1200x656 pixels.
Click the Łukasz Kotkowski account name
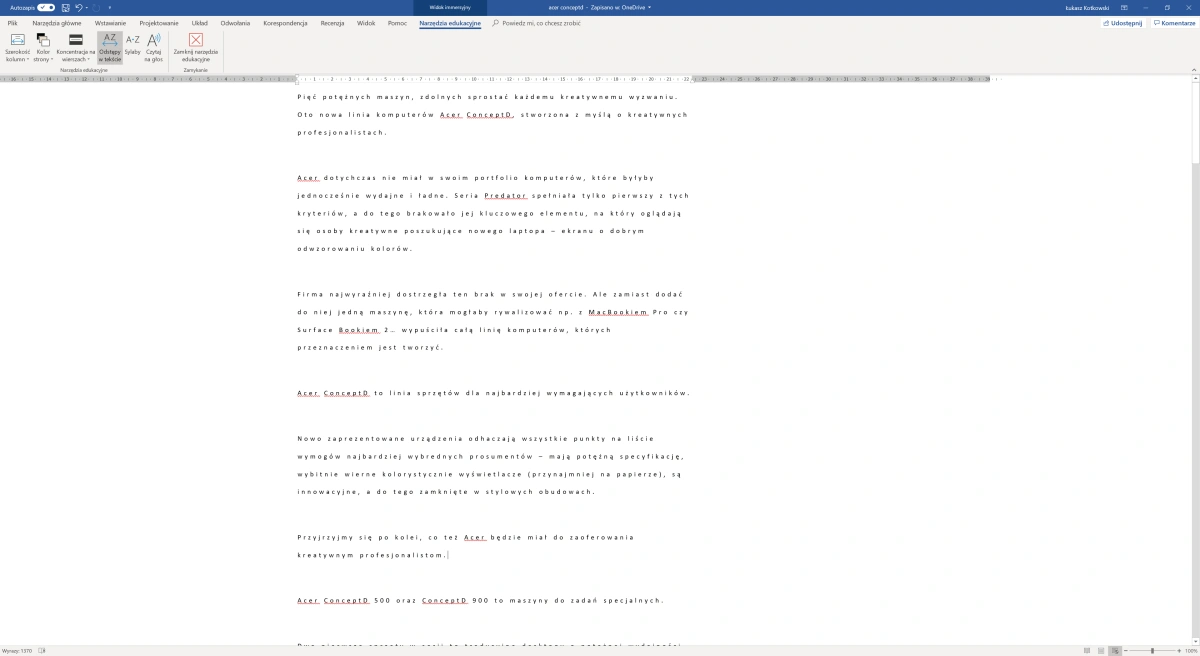pos(1089,7)
